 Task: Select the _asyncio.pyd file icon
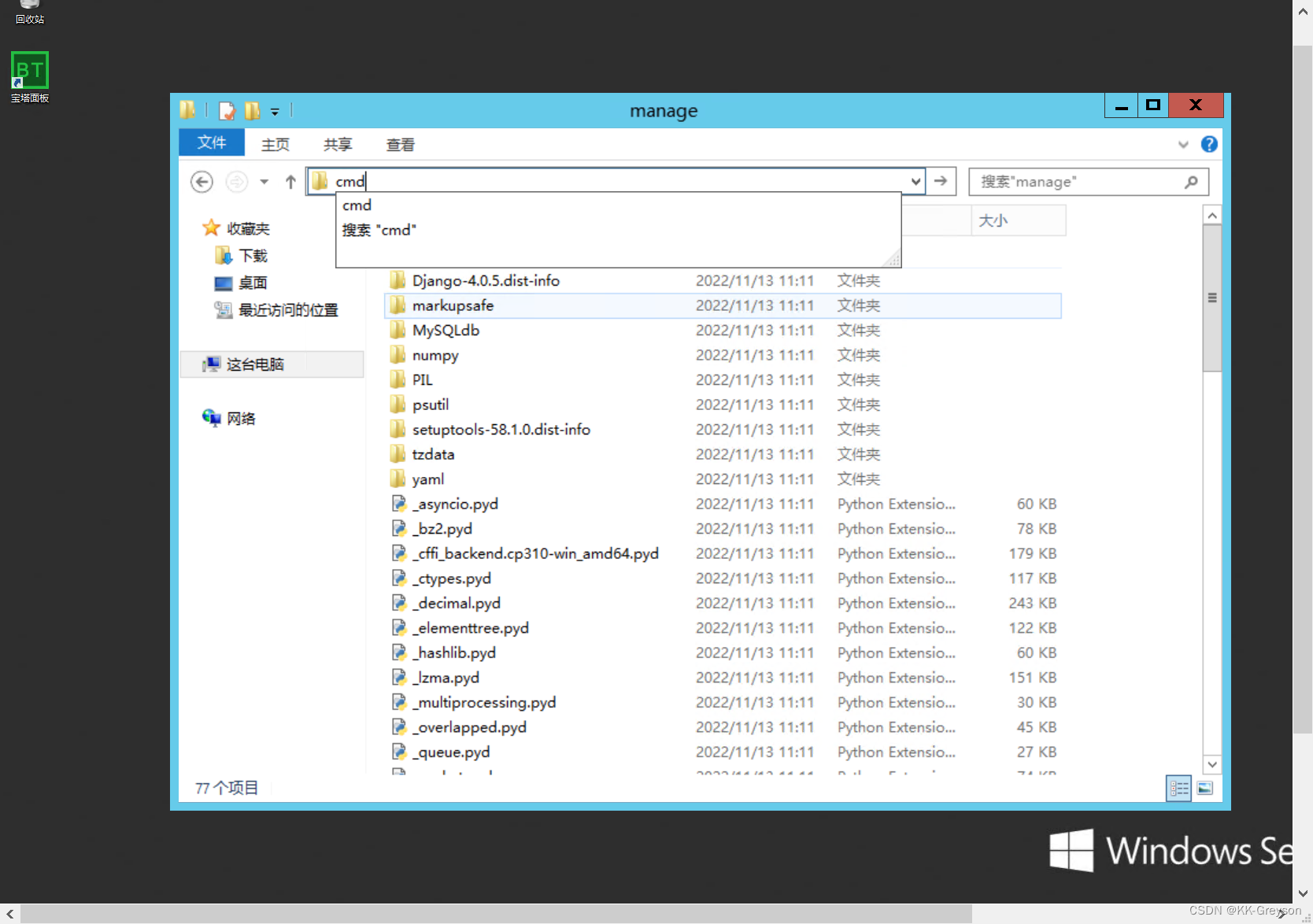(x=399, y=504)
